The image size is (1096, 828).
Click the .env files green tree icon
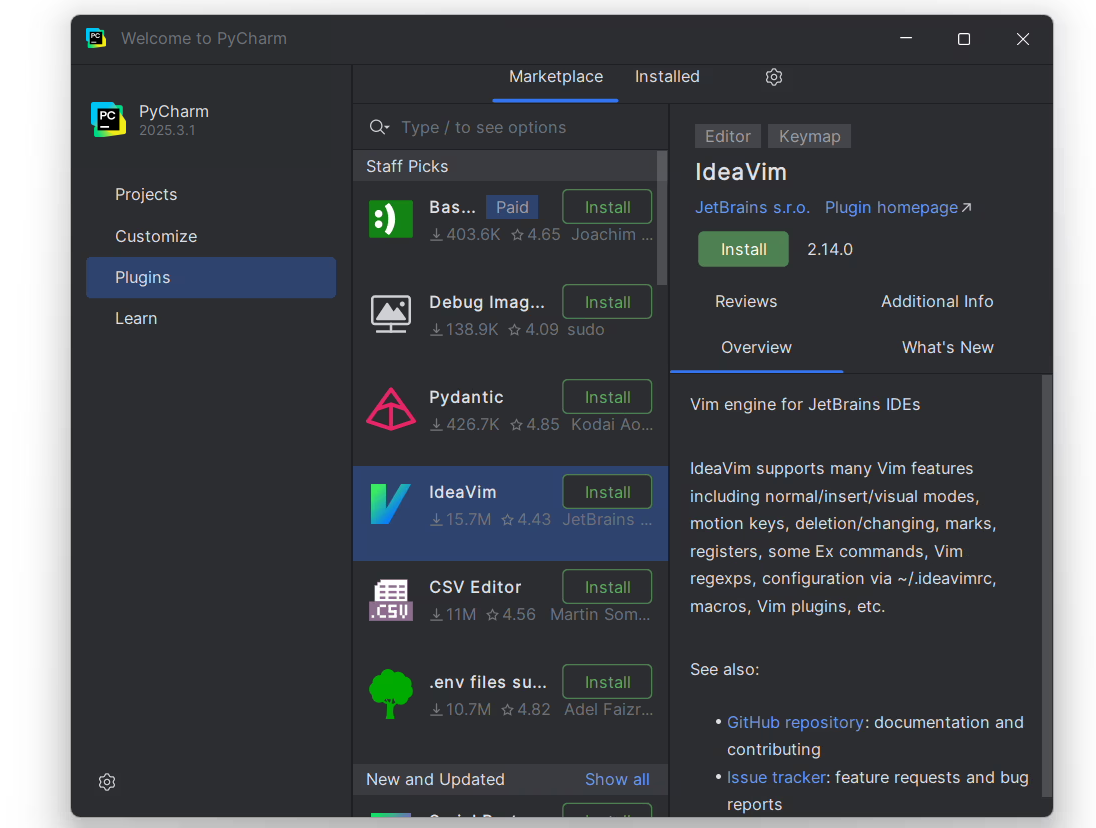(391, 694)
